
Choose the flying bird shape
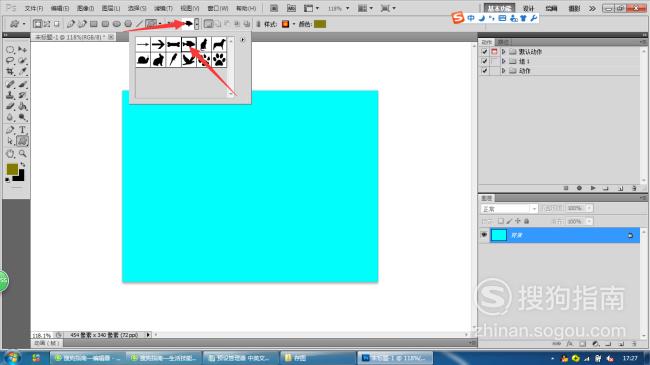coord(189,60)
